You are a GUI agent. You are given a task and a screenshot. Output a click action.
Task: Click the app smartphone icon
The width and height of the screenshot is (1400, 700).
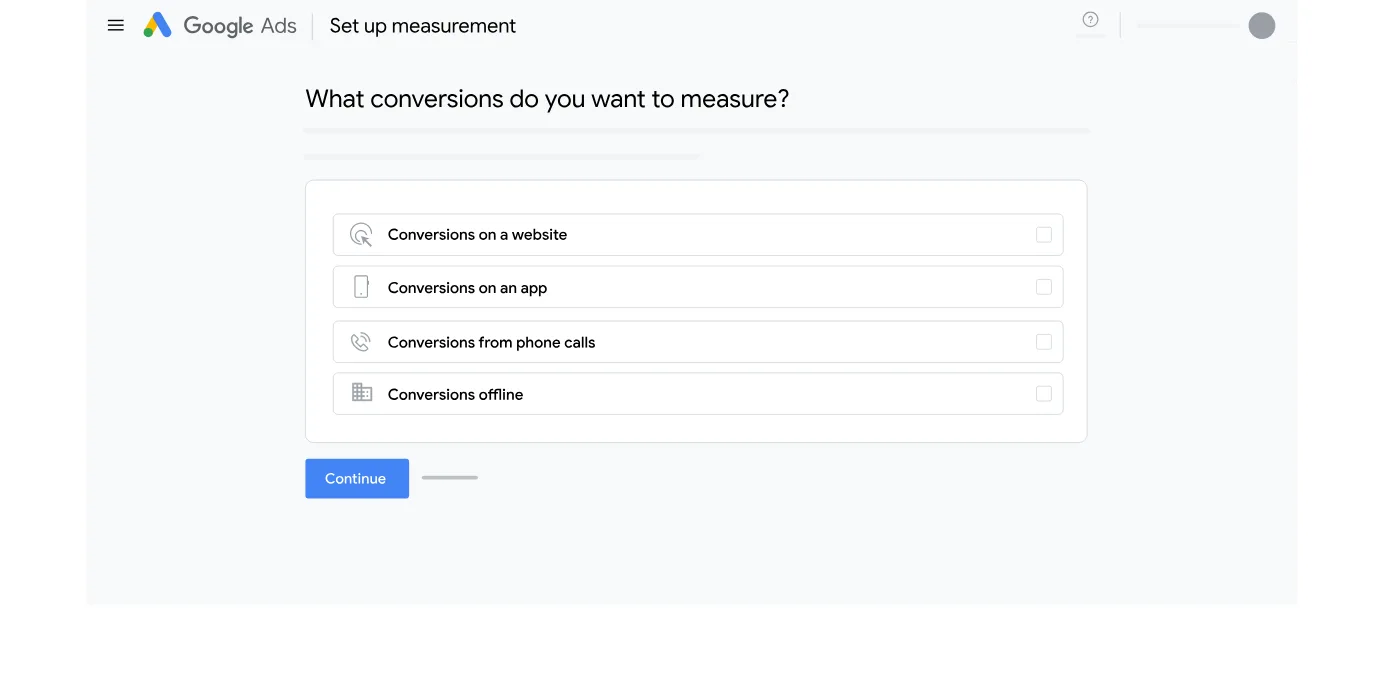(361, 287)
